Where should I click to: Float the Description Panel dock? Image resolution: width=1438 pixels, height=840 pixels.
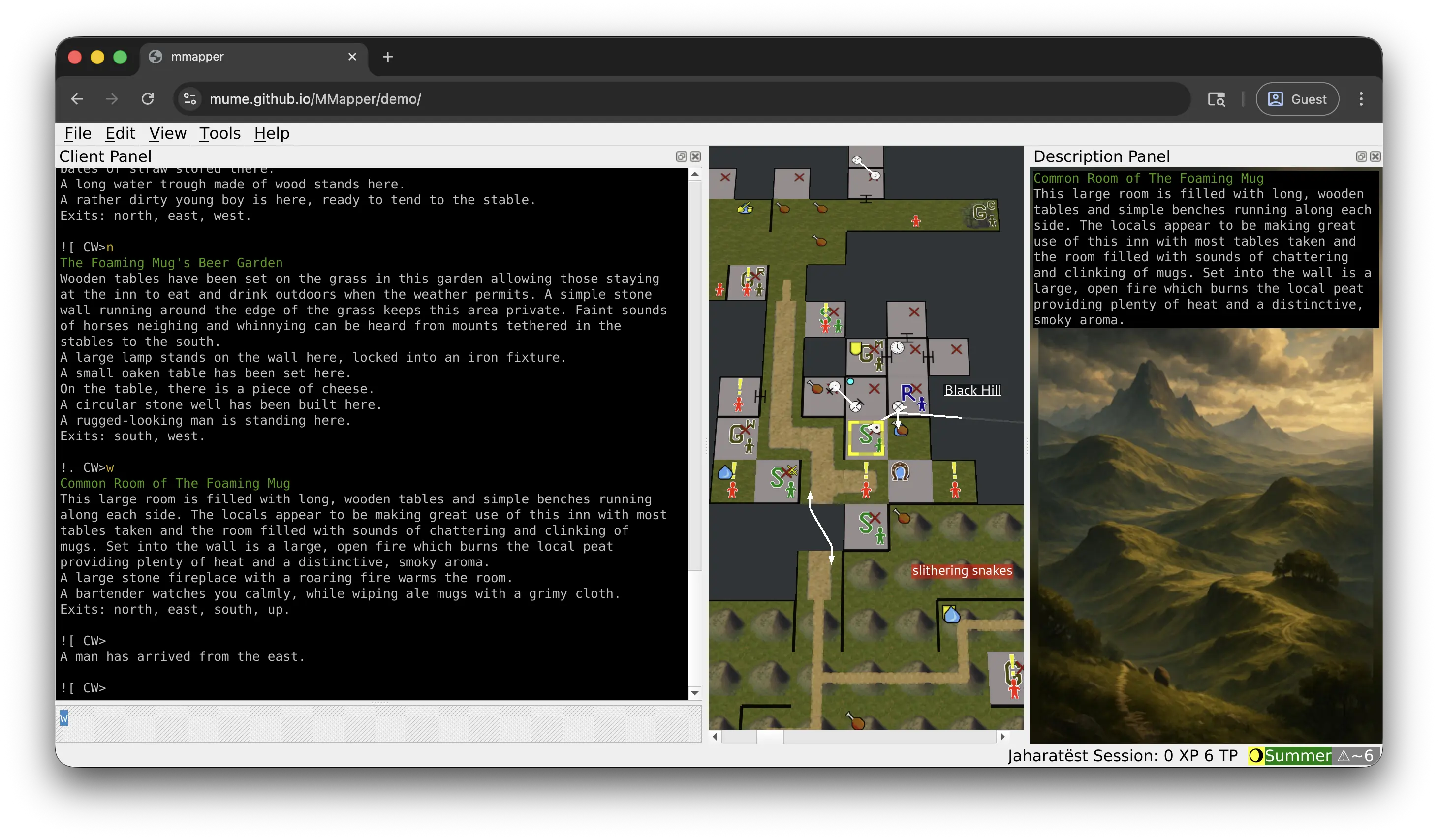pyautogui.click(x=1361, y=156)
